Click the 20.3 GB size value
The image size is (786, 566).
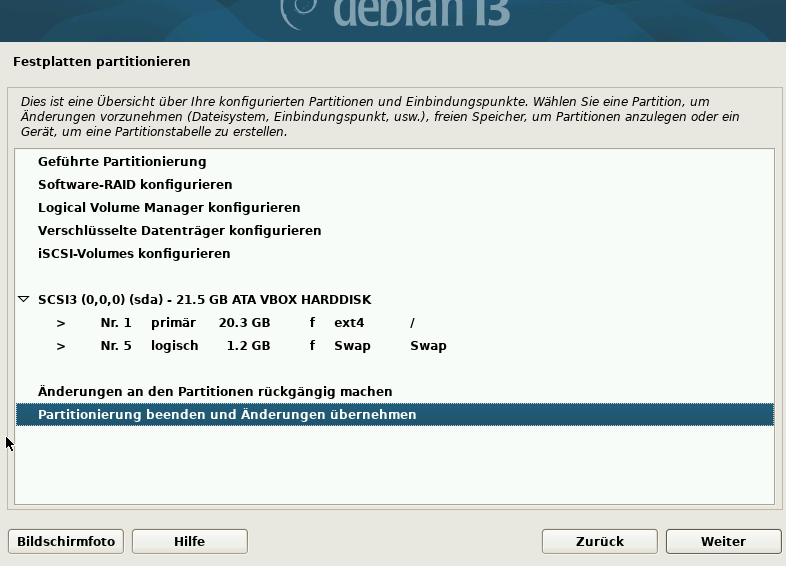(244, 323)
